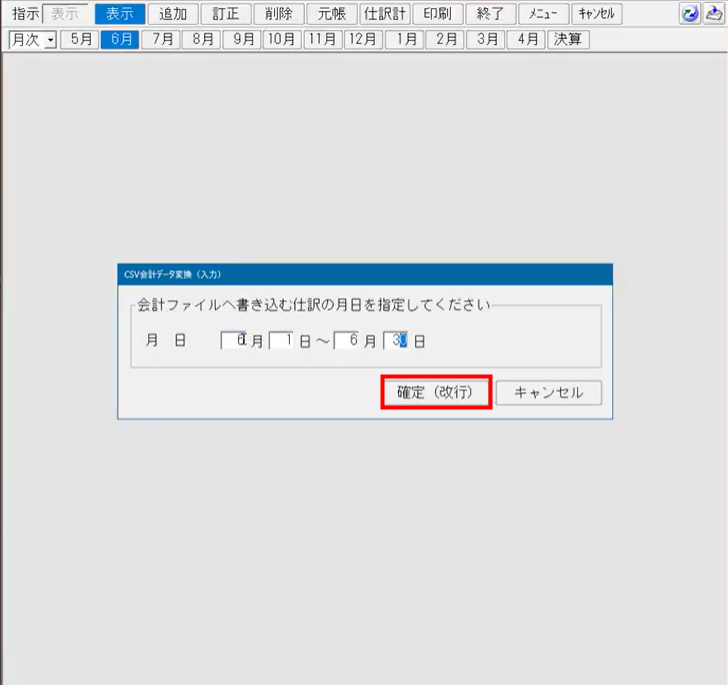Open 仕訳計 from the toolbar
Viewport: 728px width, 685px height.
(385, 14)
